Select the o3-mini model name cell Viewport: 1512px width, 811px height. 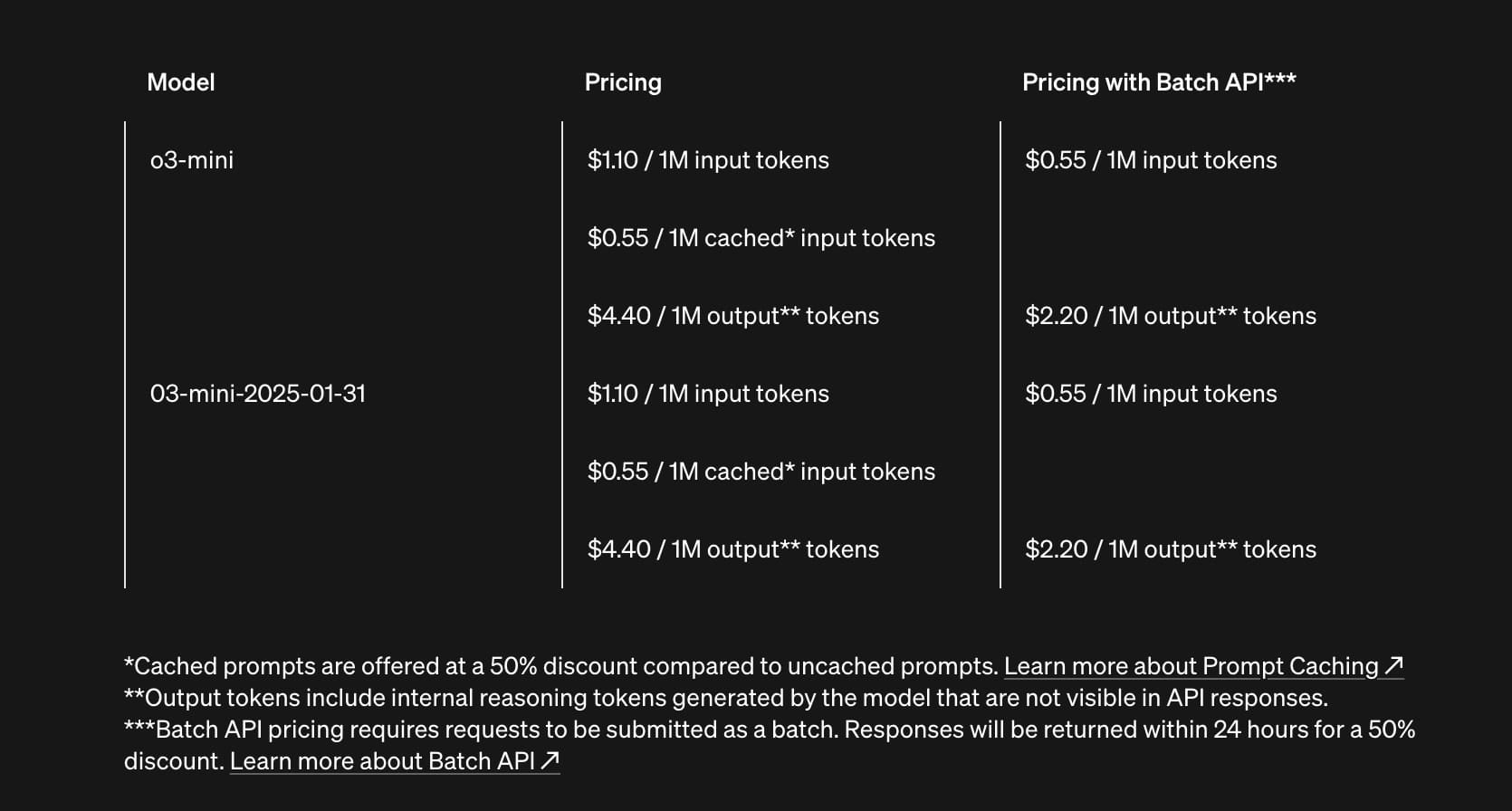point(192,160)
